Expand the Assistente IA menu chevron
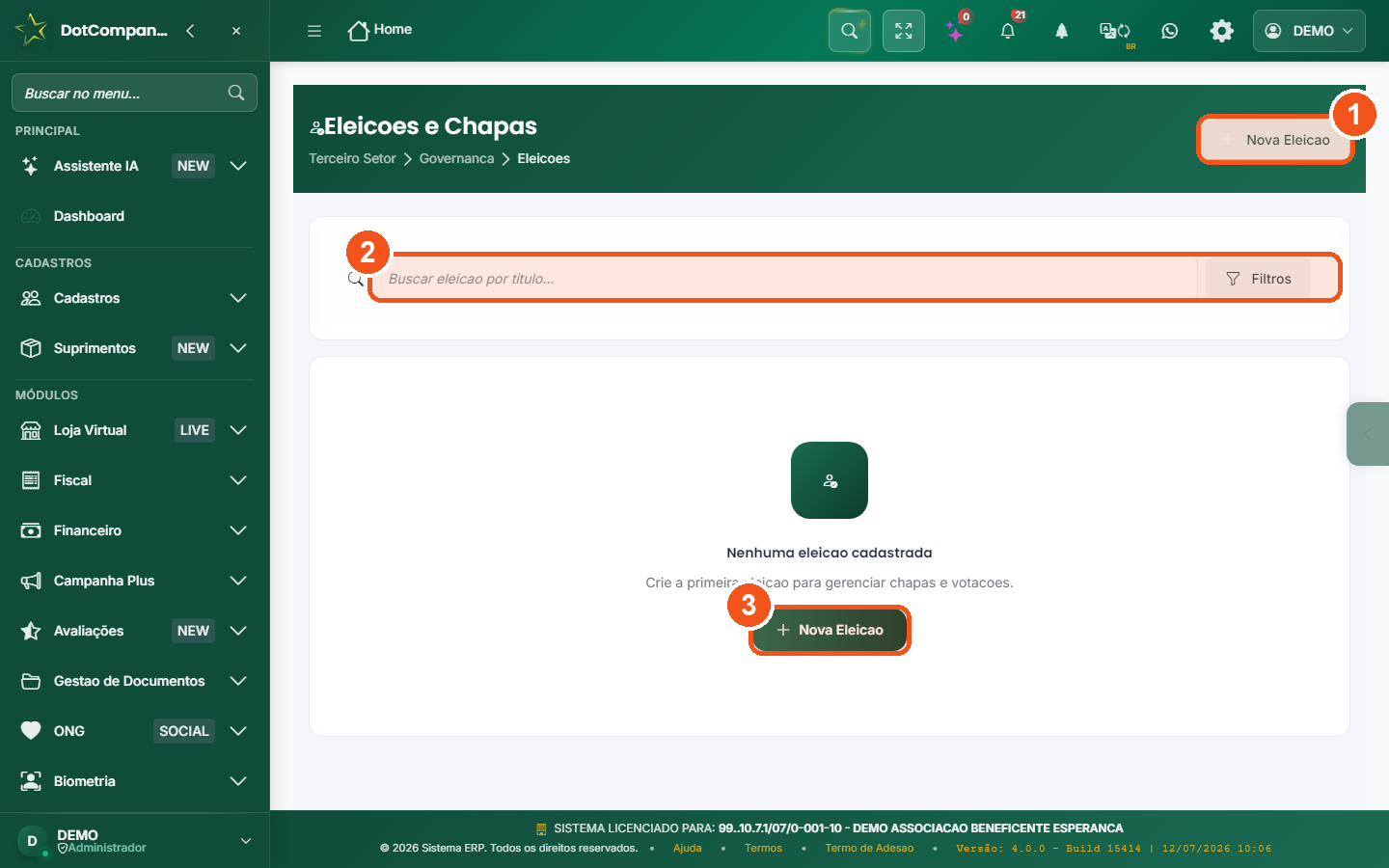The width and height of the screenshot is (1389, 868). 238,166
